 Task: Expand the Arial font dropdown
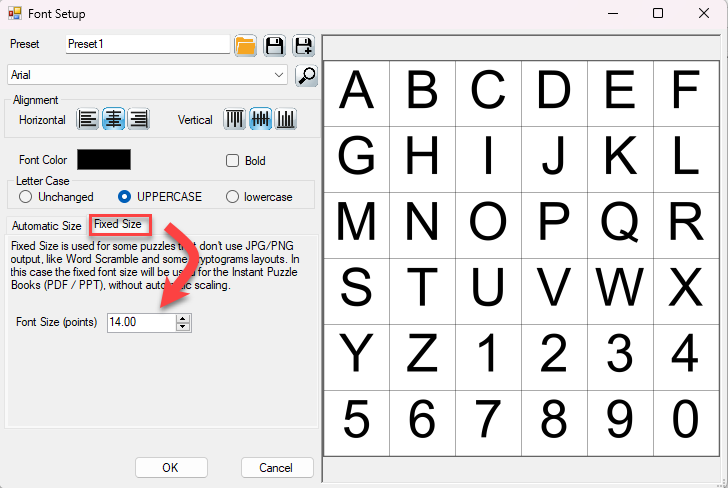pos(278,75)
